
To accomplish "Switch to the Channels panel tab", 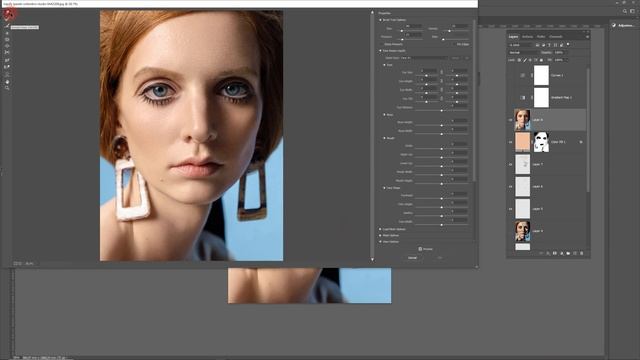I will pyautogui.click(x=556, y=37).
